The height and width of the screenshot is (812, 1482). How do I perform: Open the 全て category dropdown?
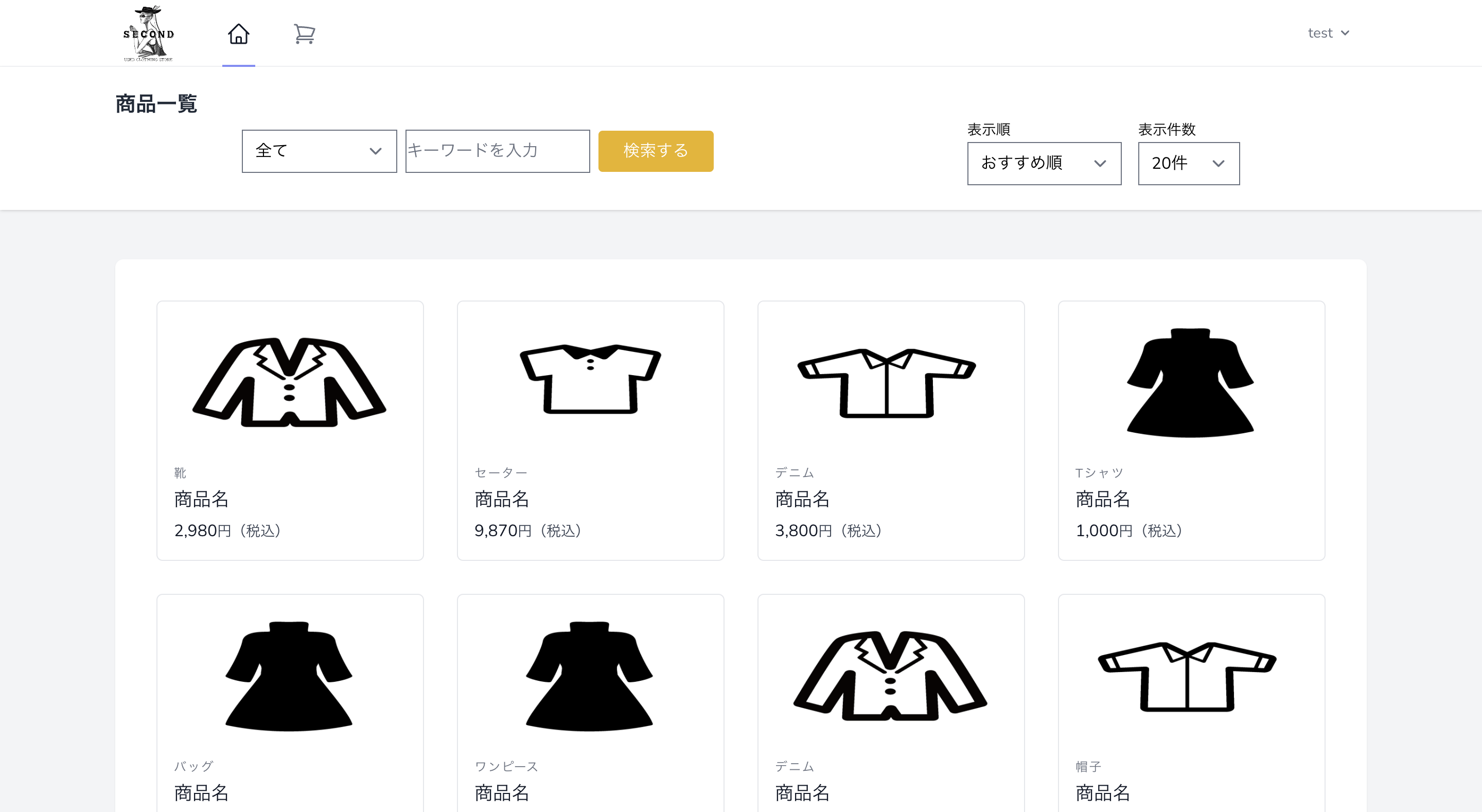tap(319, 151)
